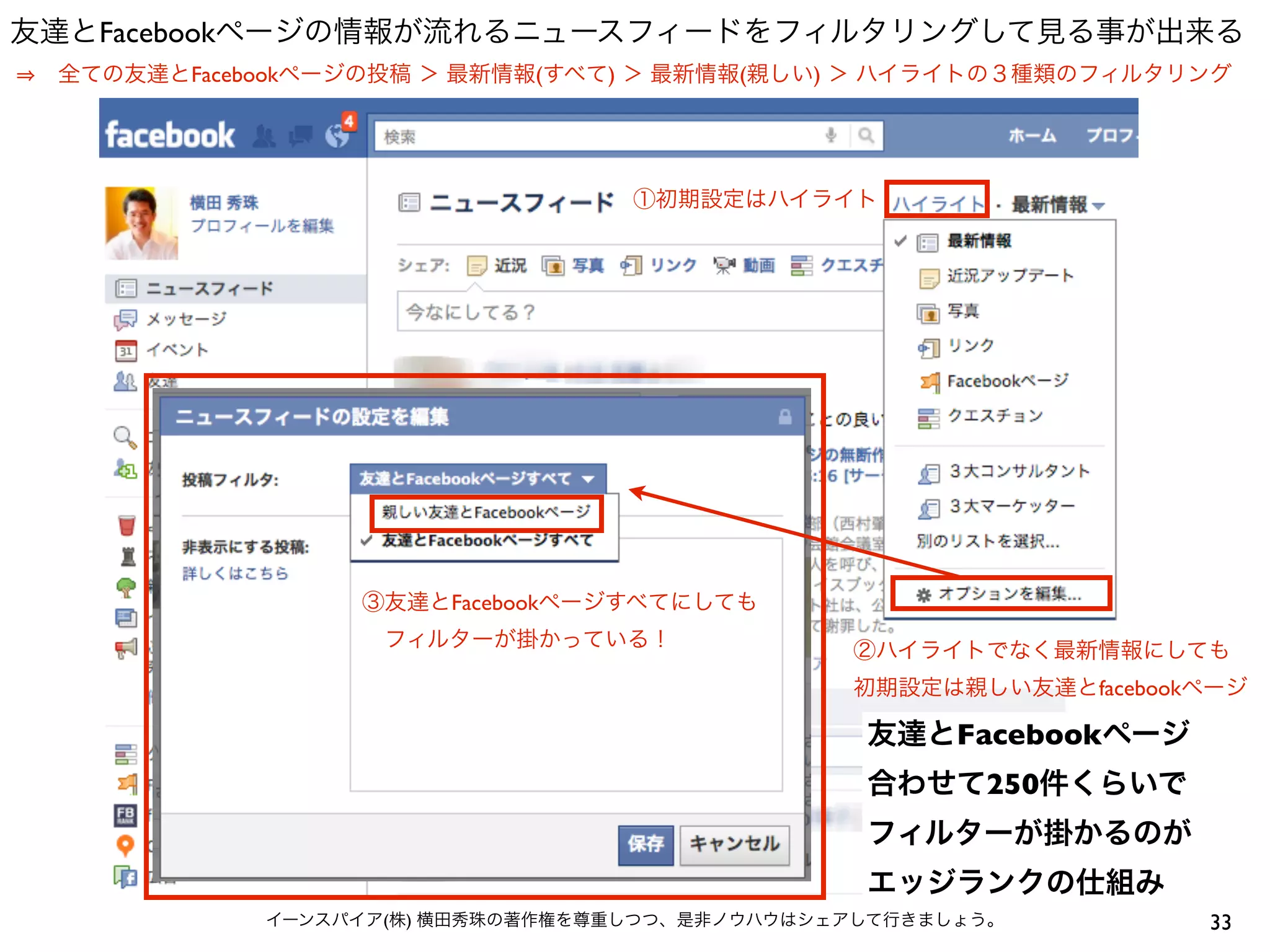The image size is (1270, 952).
Task: Click the megaphone icon in sidebar
Action: [x=126, y=648]
